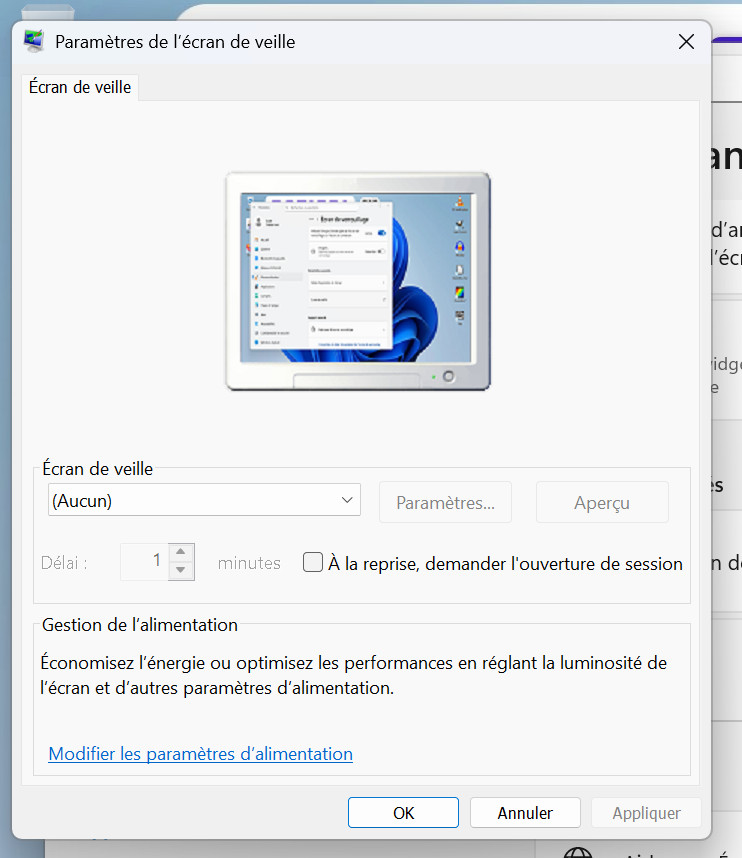Confirm with the OK button
The height and width of the screenshot is (858, 742).
tap(403, 813)
